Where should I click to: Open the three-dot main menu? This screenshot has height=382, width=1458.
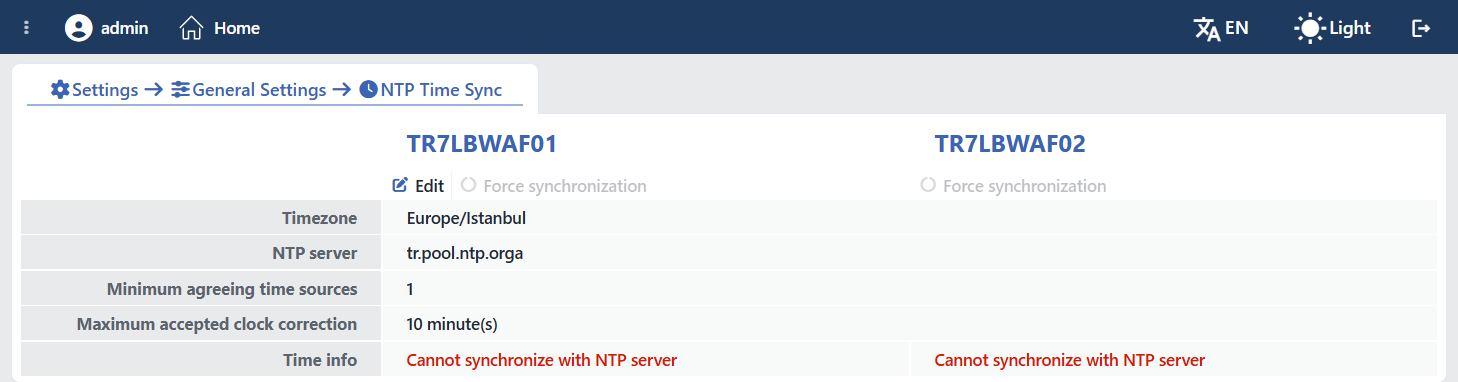pos(26,28)
